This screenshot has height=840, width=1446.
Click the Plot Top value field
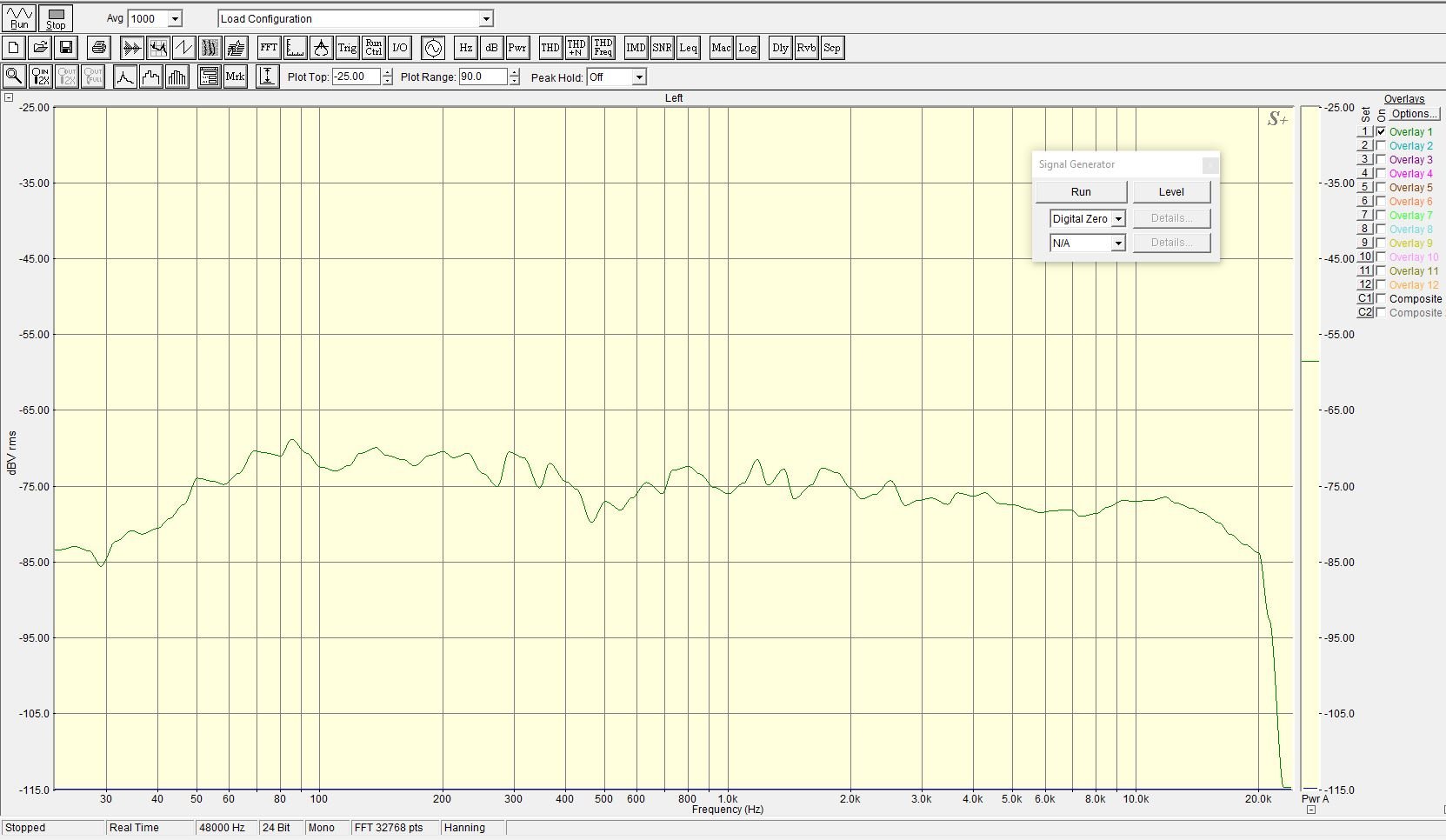click(357, 77)
